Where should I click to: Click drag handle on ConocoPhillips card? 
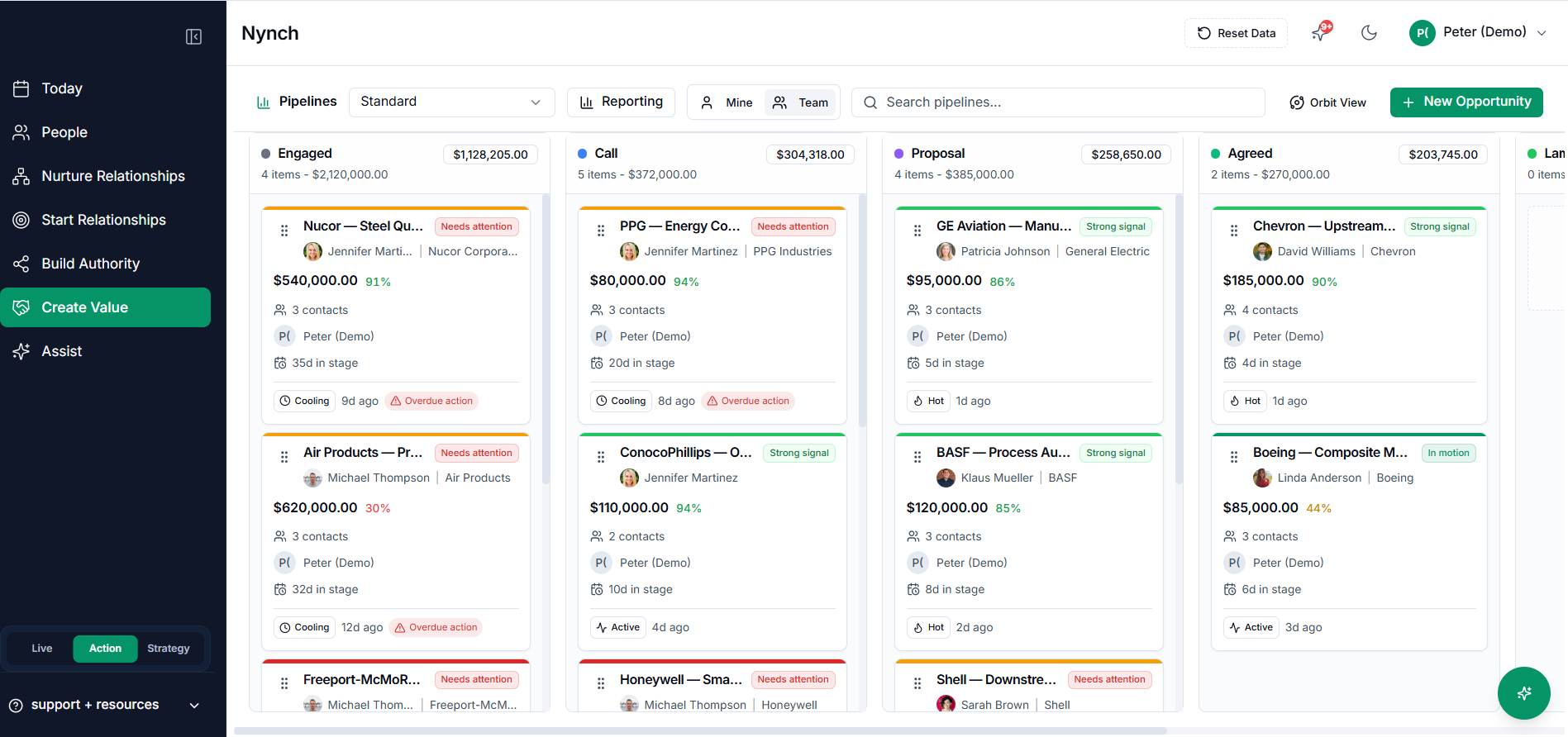(601, 457)
